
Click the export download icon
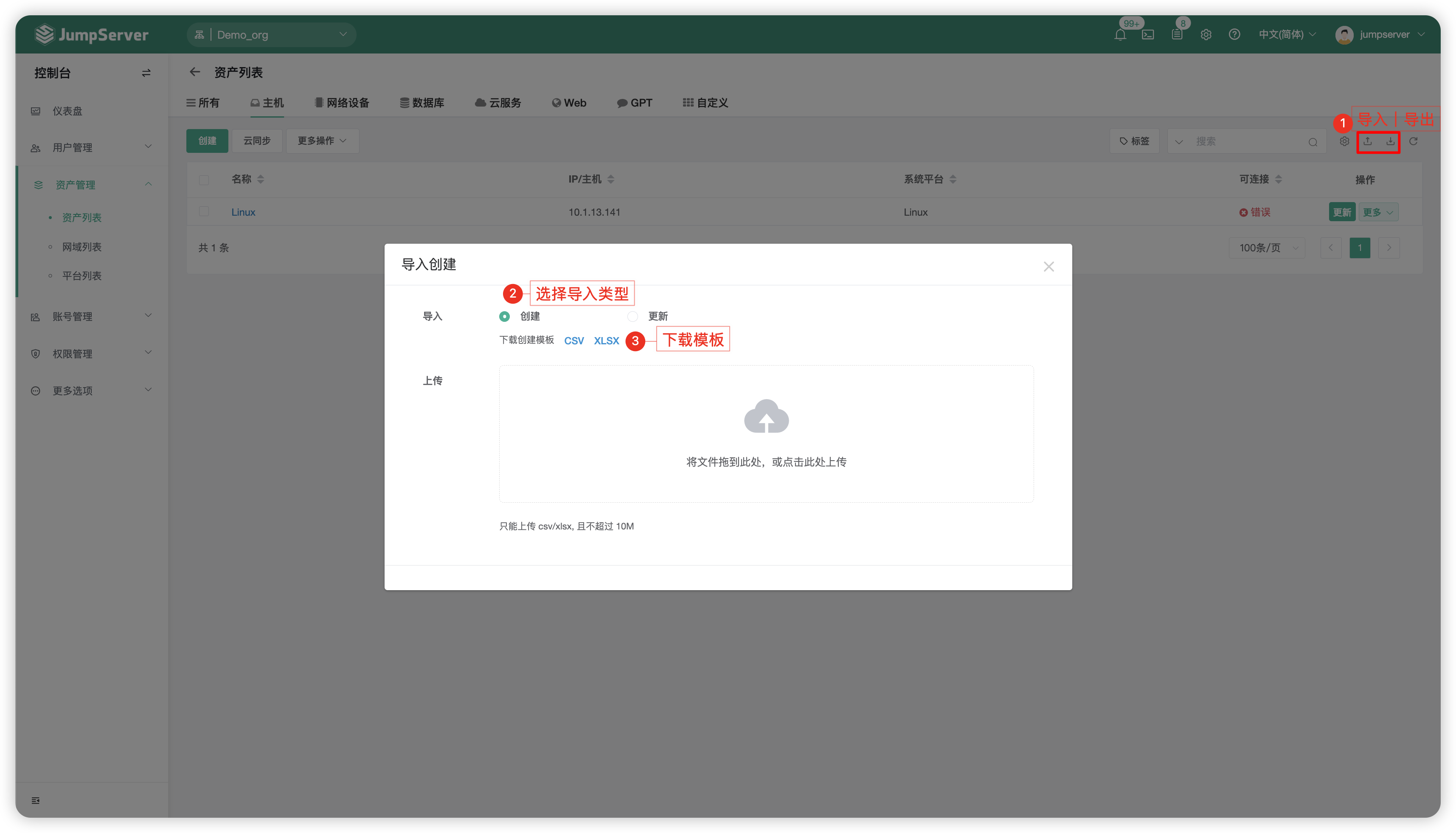(x=1390, y=141)
